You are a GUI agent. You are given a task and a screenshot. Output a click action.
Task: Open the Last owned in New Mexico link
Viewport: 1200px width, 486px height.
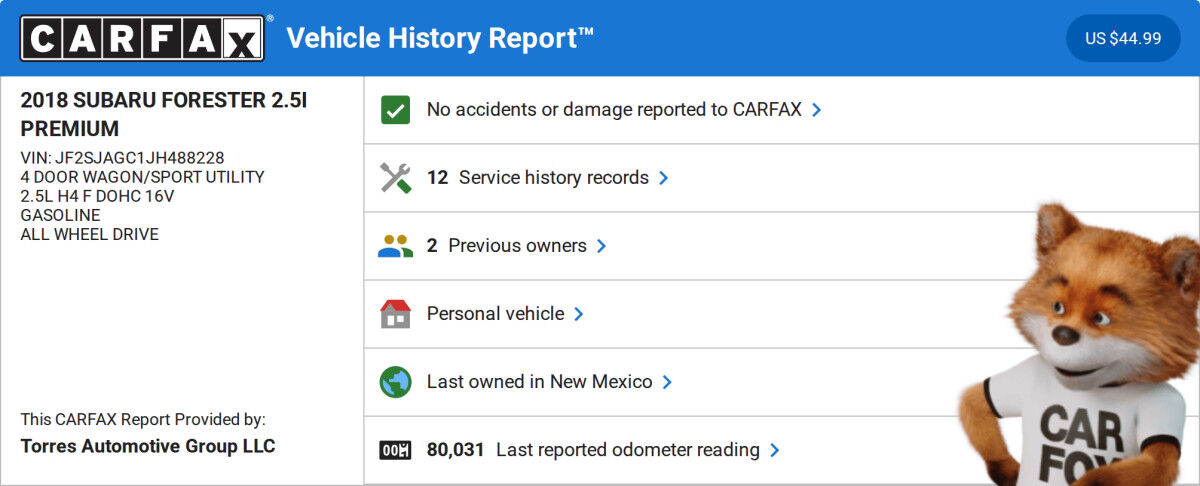(x=539, y=382)
